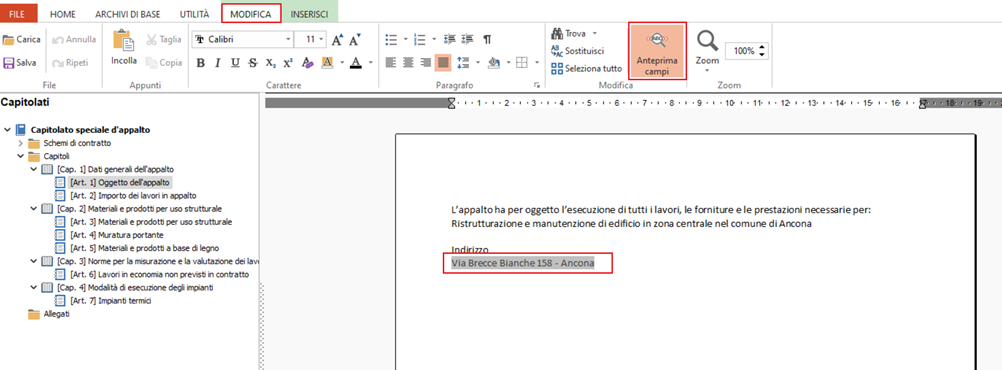The image size is (1002, 370).
Task: Switch to the UTILITÀ tab
Action: coord(194,13)
